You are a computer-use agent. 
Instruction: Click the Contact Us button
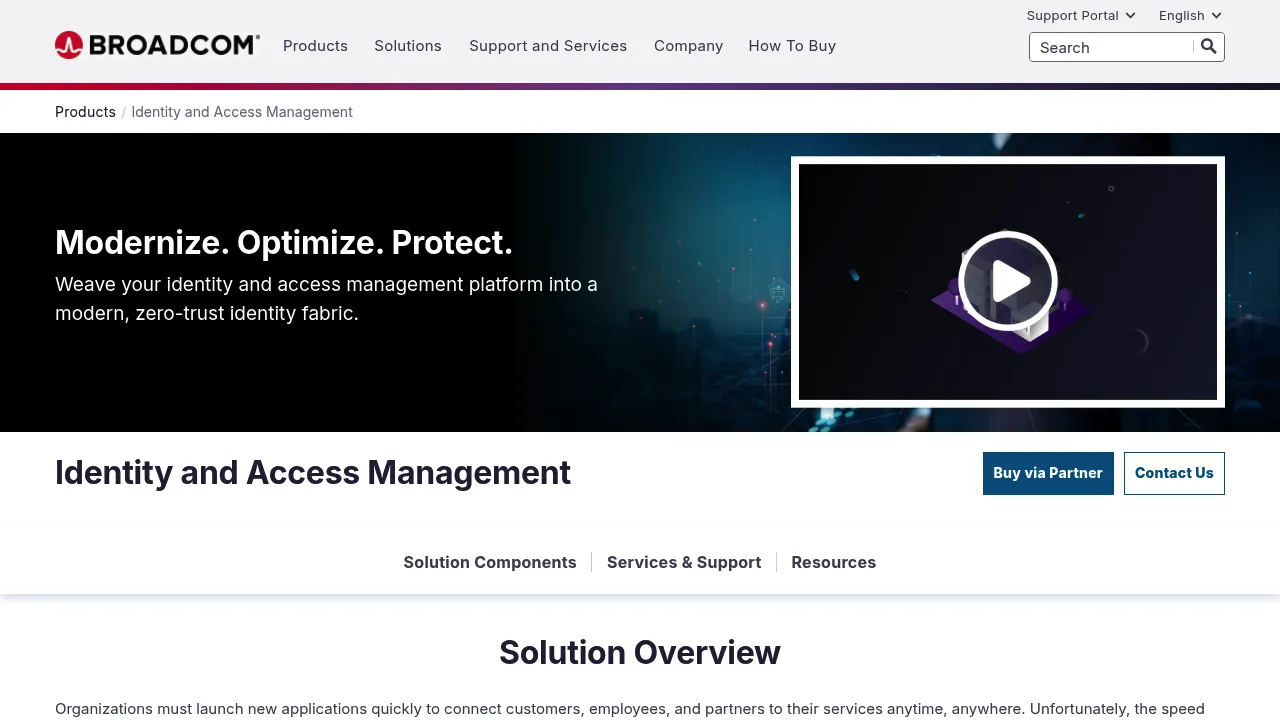[1174, 473]
